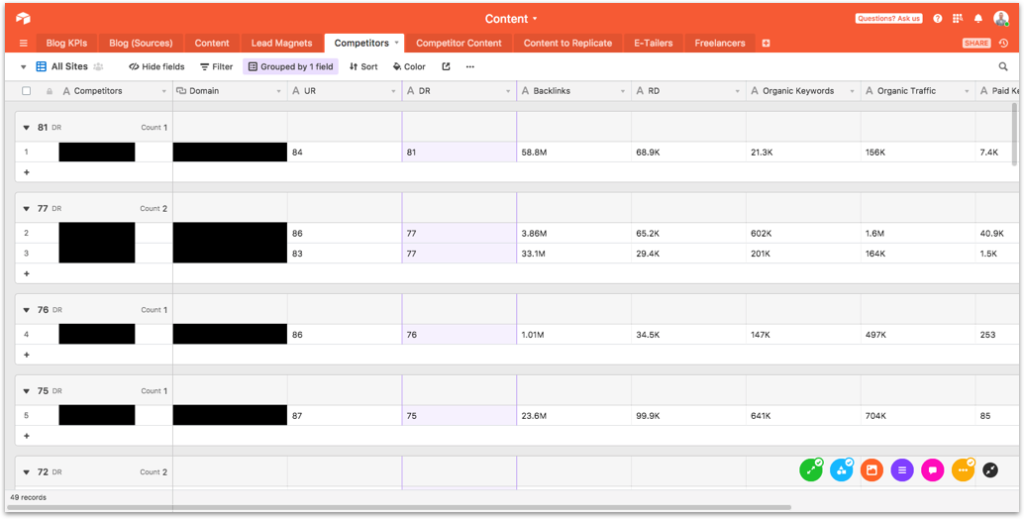1024x519 pixels.
Task: Click the Sort button
Action: tap(363, 67)
